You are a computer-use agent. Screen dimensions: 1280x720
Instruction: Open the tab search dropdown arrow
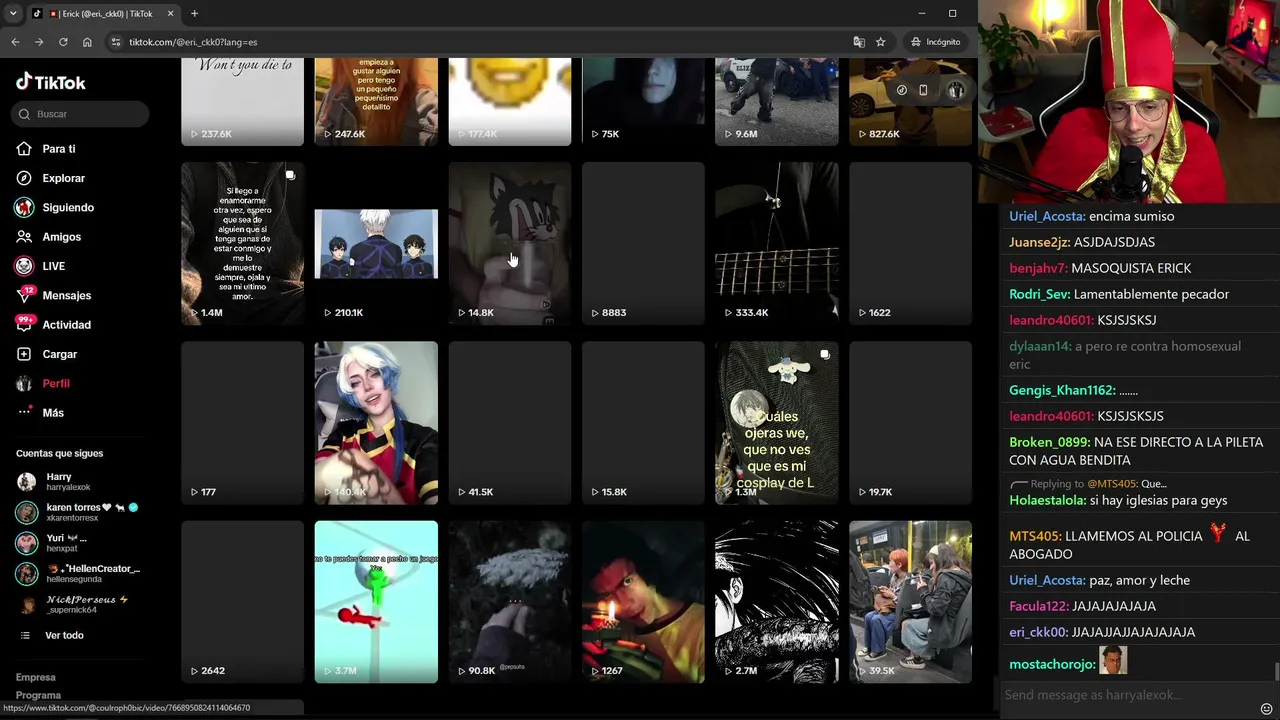[x=13, y=13]
